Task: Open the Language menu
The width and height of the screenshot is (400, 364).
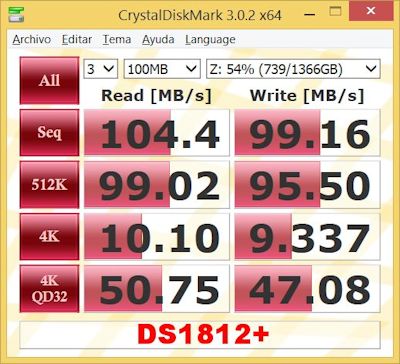Action: [x=210, y=39]
